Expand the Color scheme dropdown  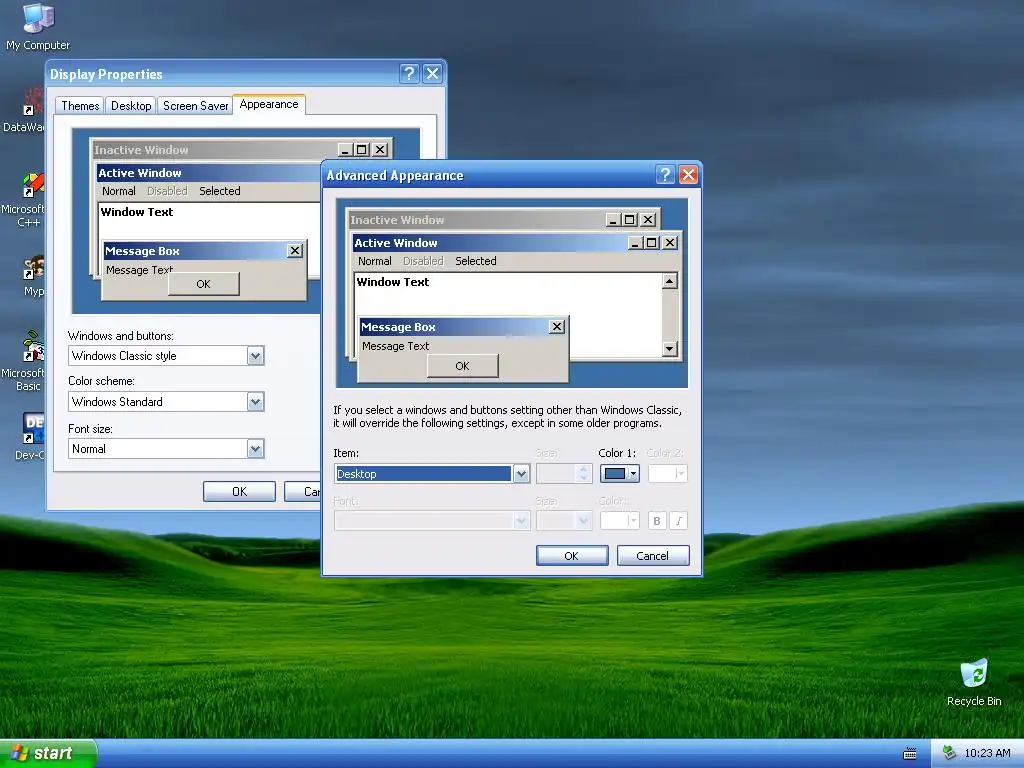point(255,402)
